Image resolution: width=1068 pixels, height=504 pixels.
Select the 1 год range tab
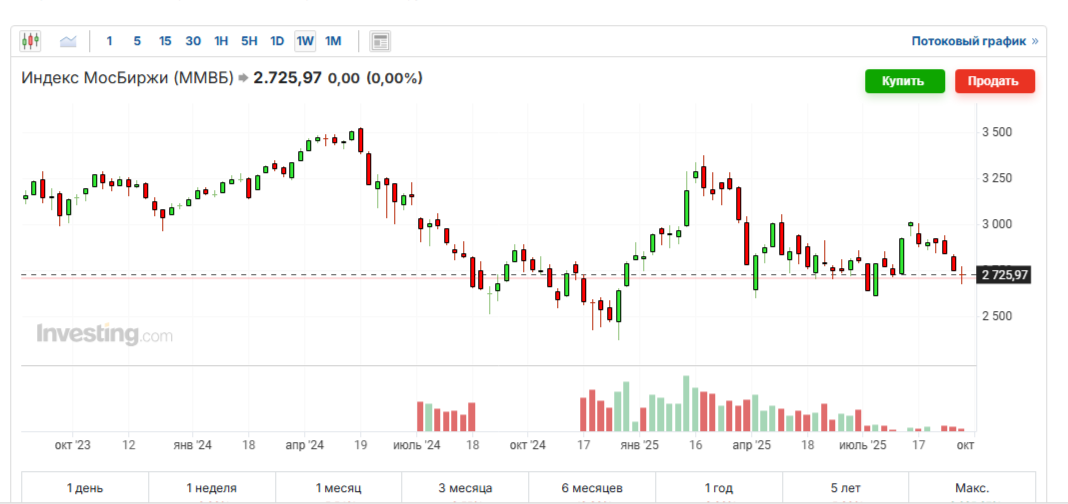[x=719, y=488]
